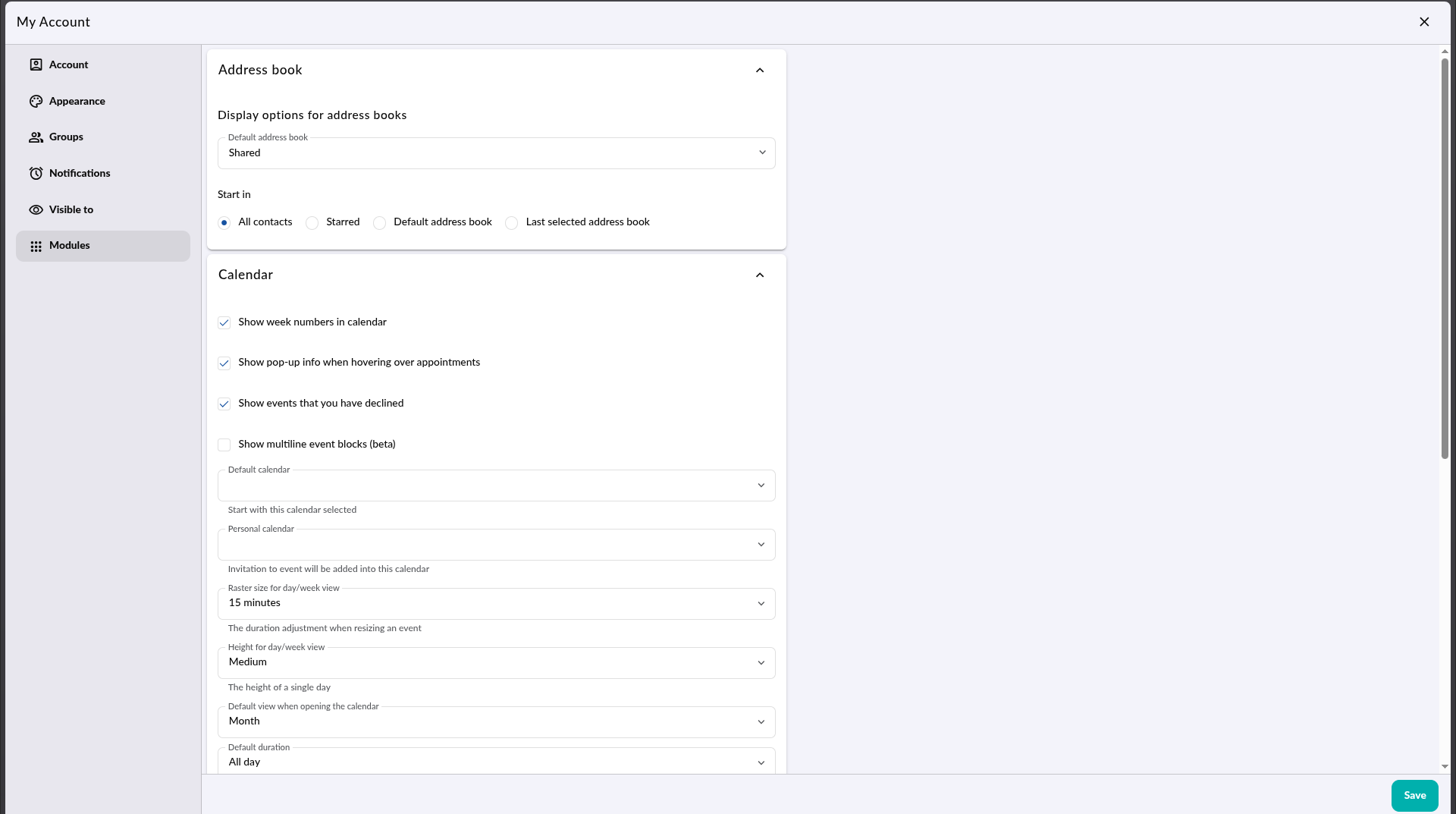Click the scrollbar down arrow

click(x=1445, y=767)
